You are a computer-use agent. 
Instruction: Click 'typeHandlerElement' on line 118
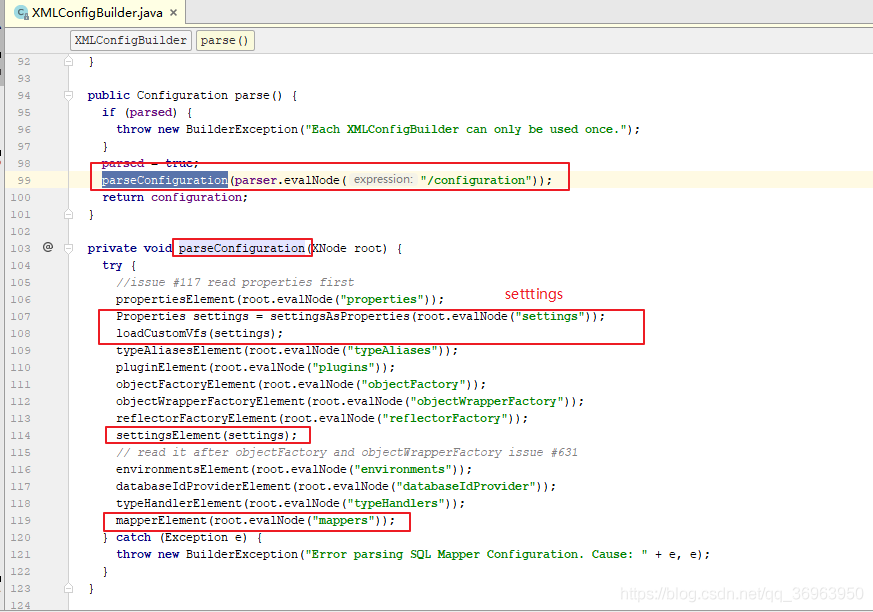179,503
